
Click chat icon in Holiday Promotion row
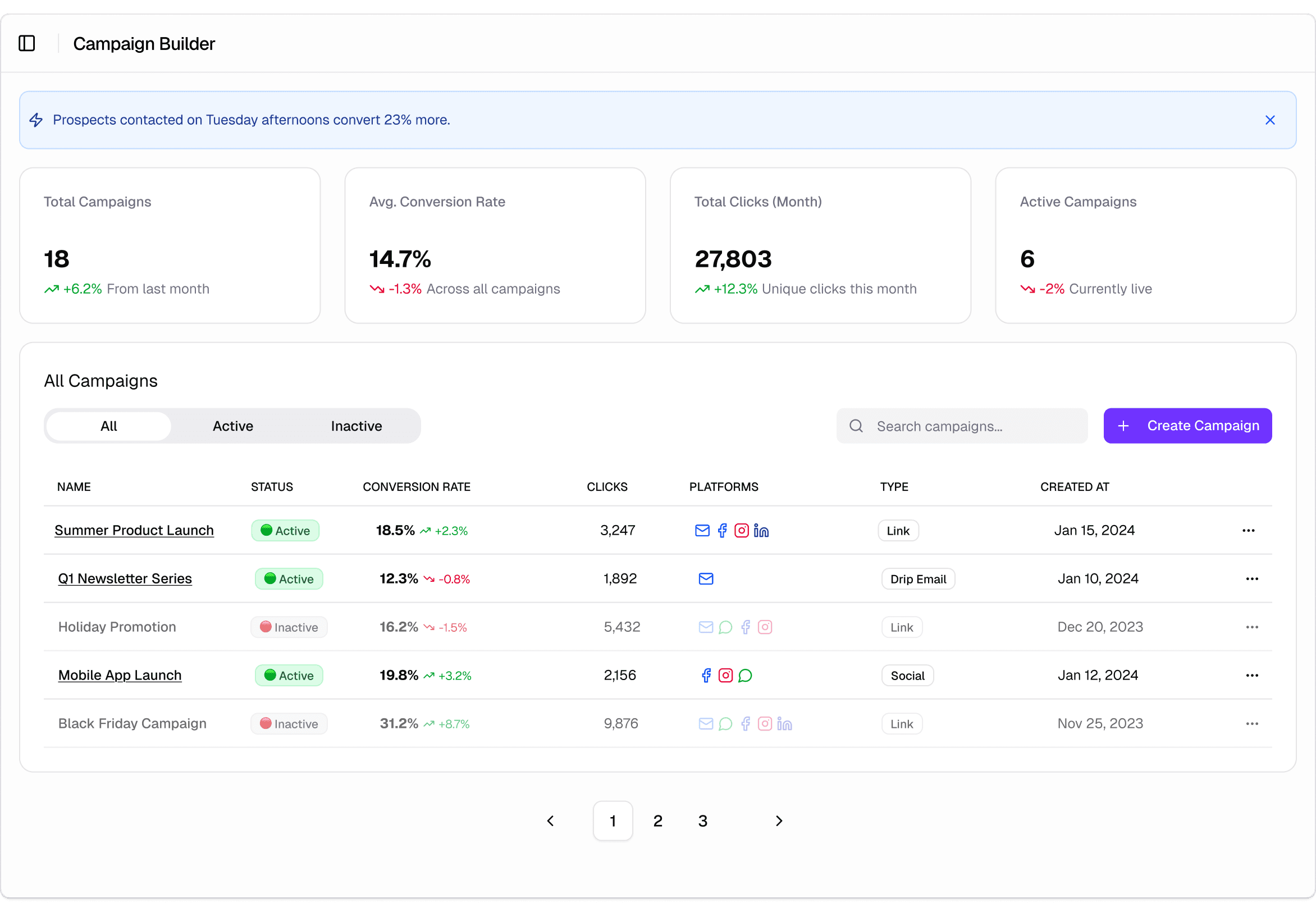(725, 627)
